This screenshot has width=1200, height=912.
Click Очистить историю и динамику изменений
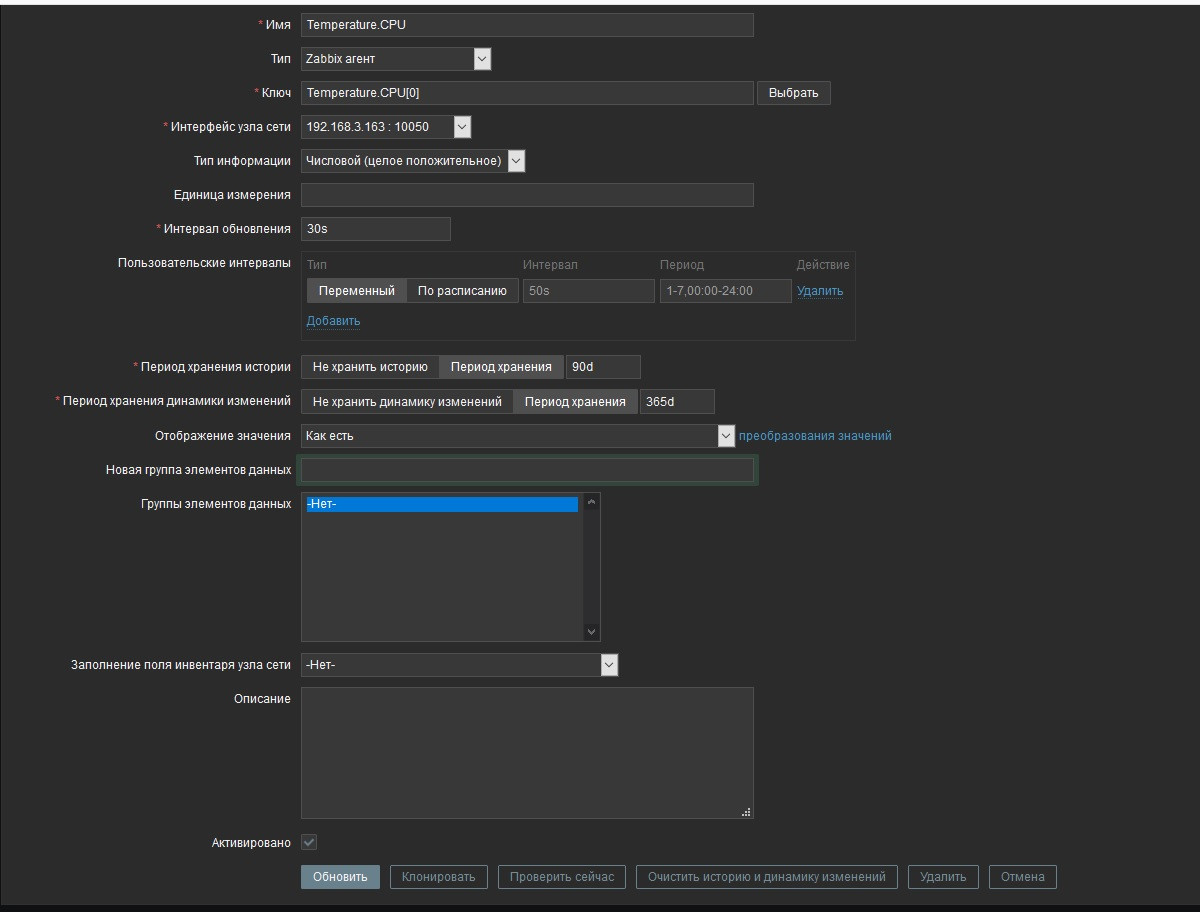click(766, 877)
